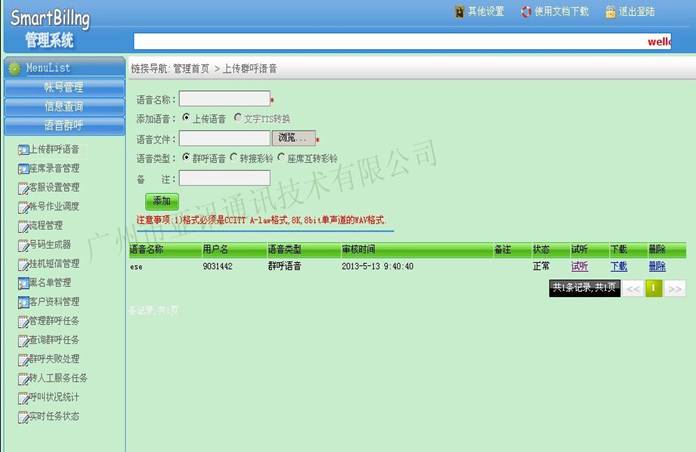Open 座席录音管理 menu entry

point(54,169)
